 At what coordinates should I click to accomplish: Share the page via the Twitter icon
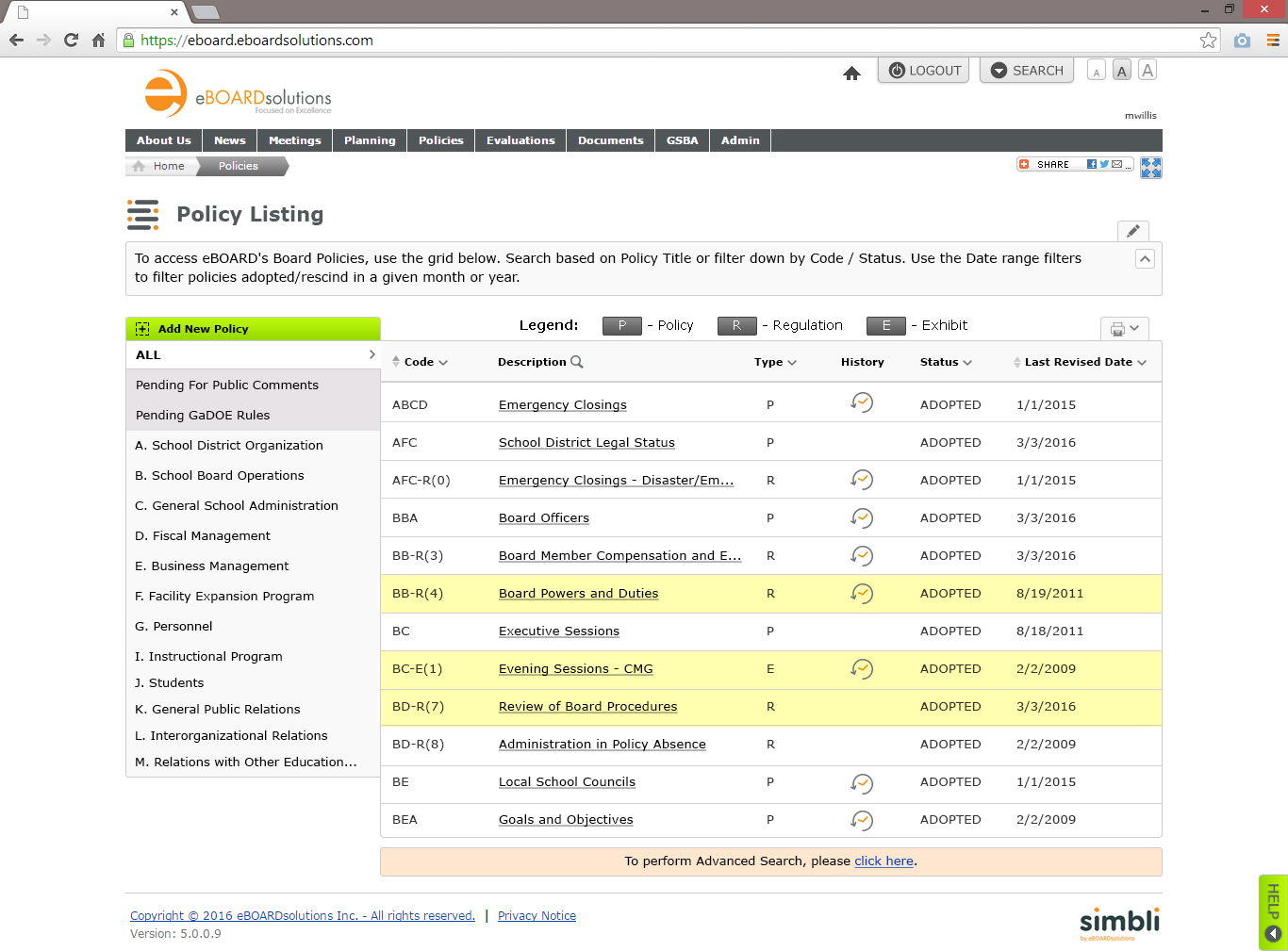[x=1102, y=163]
